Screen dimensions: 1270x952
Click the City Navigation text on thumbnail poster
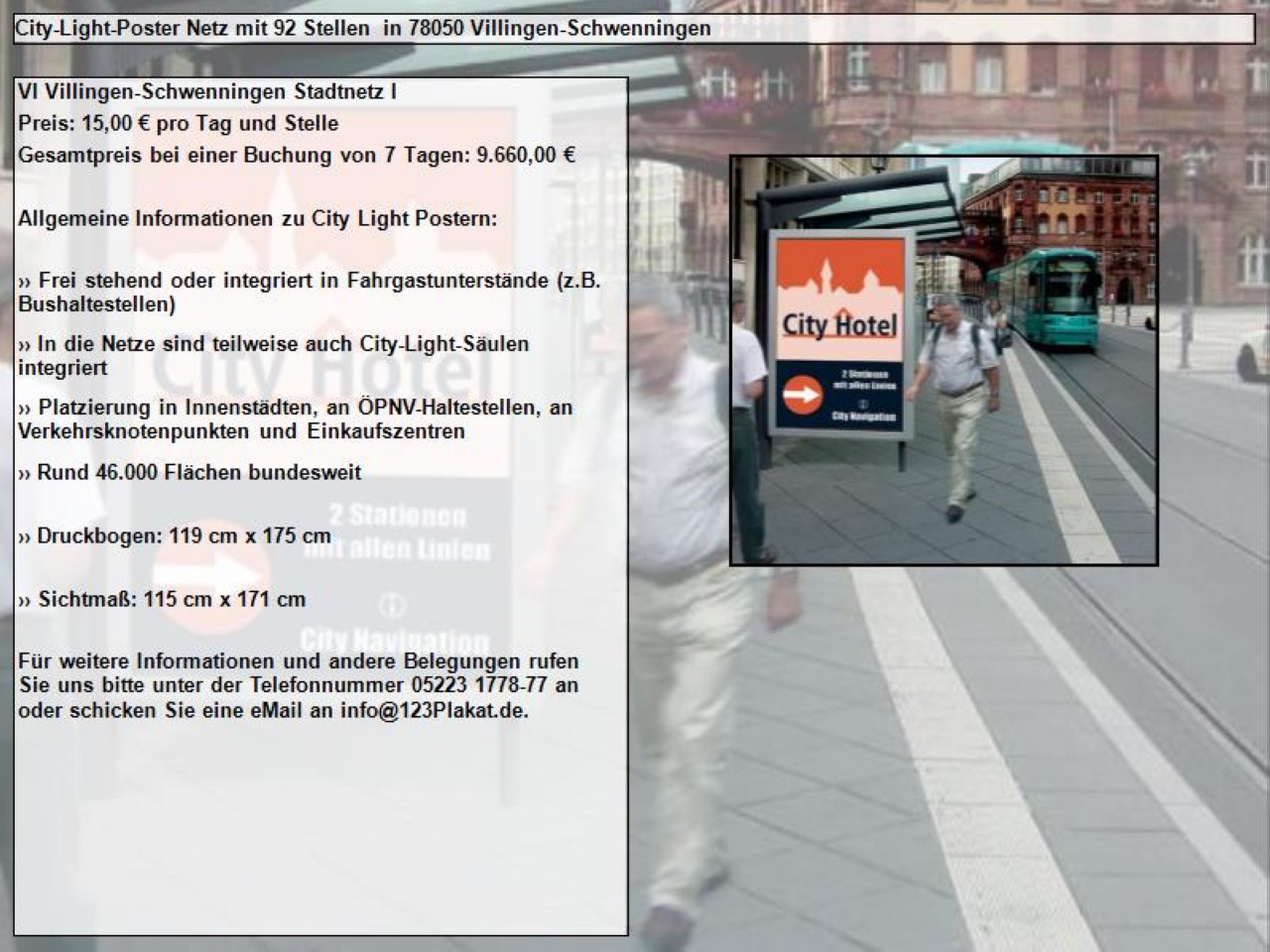[x=863, y=416]
